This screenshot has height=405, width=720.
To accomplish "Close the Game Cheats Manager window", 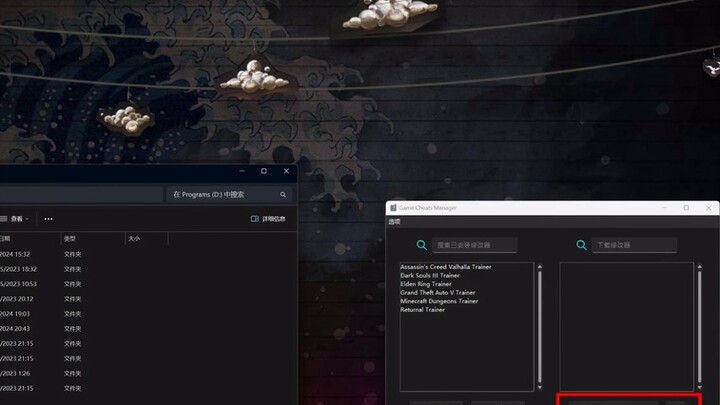I will [x=709, y=208].
